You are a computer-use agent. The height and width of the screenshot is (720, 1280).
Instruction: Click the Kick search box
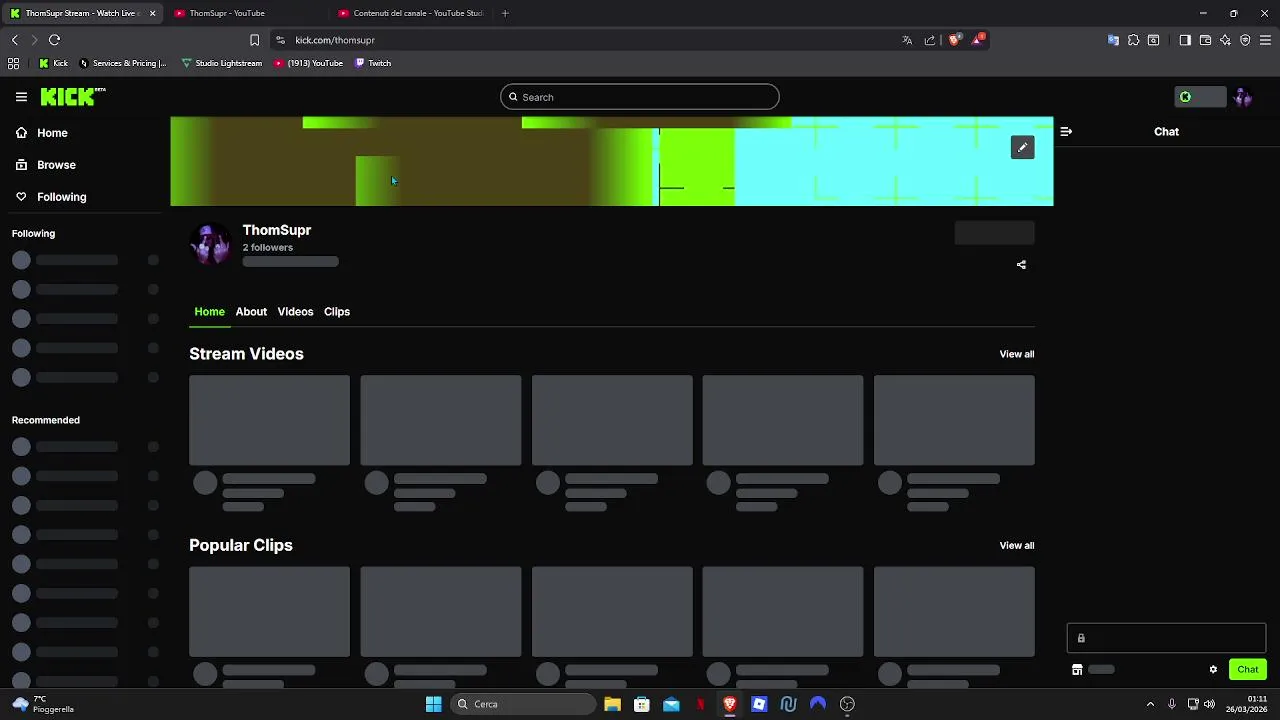(x=640, y=97)
